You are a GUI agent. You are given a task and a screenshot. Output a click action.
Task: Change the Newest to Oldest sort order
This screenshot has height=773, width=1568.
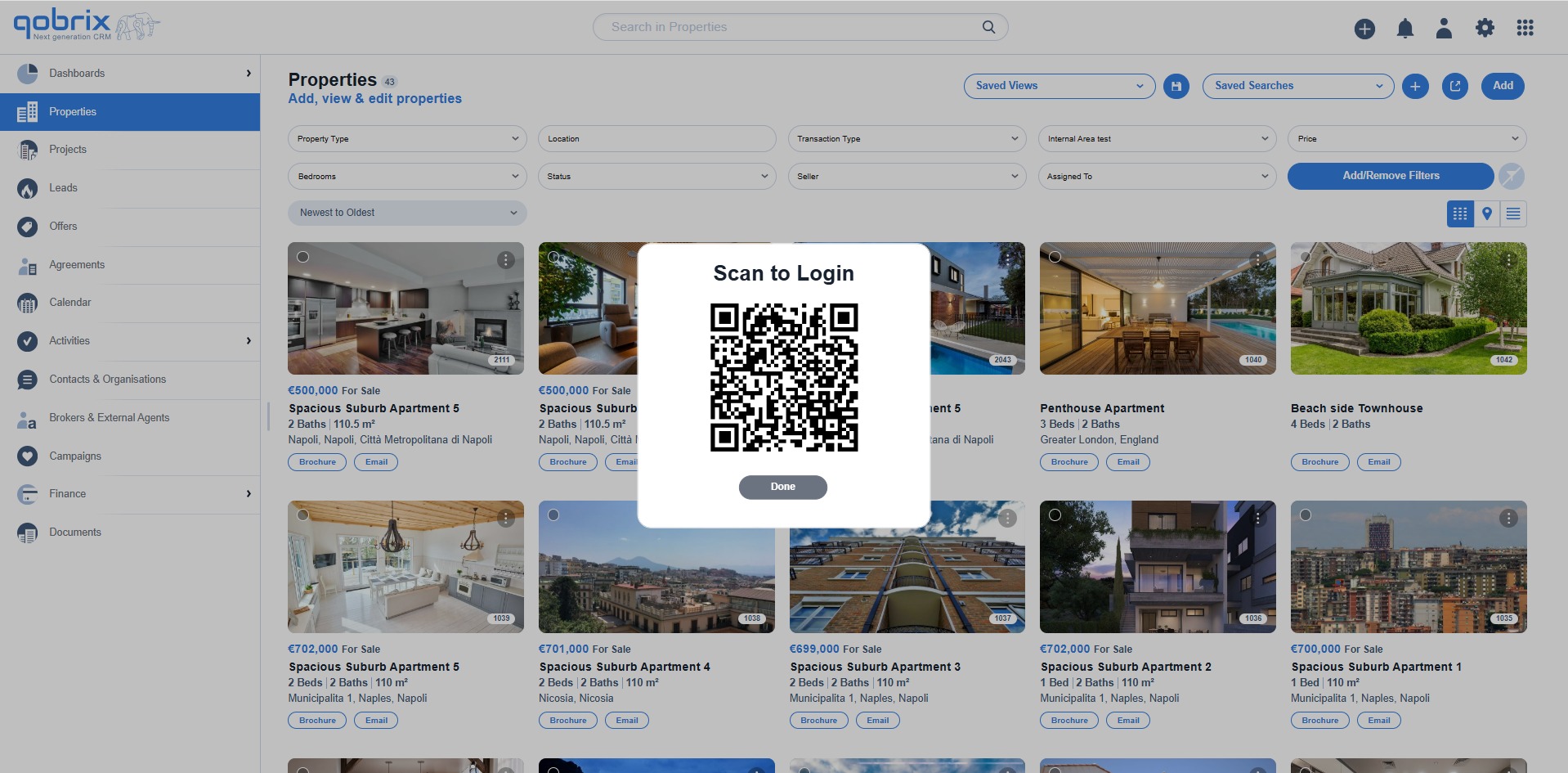[407, 213]
